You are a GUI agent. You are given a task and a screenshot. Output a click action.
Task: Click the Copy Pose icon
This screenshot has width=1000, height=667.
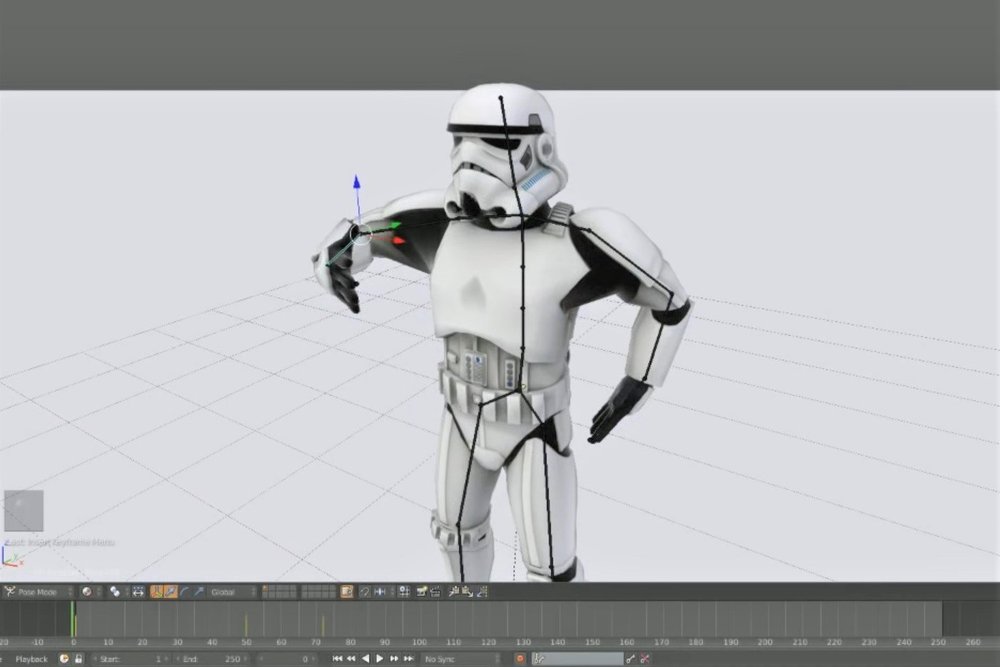[x=455, y=591]
